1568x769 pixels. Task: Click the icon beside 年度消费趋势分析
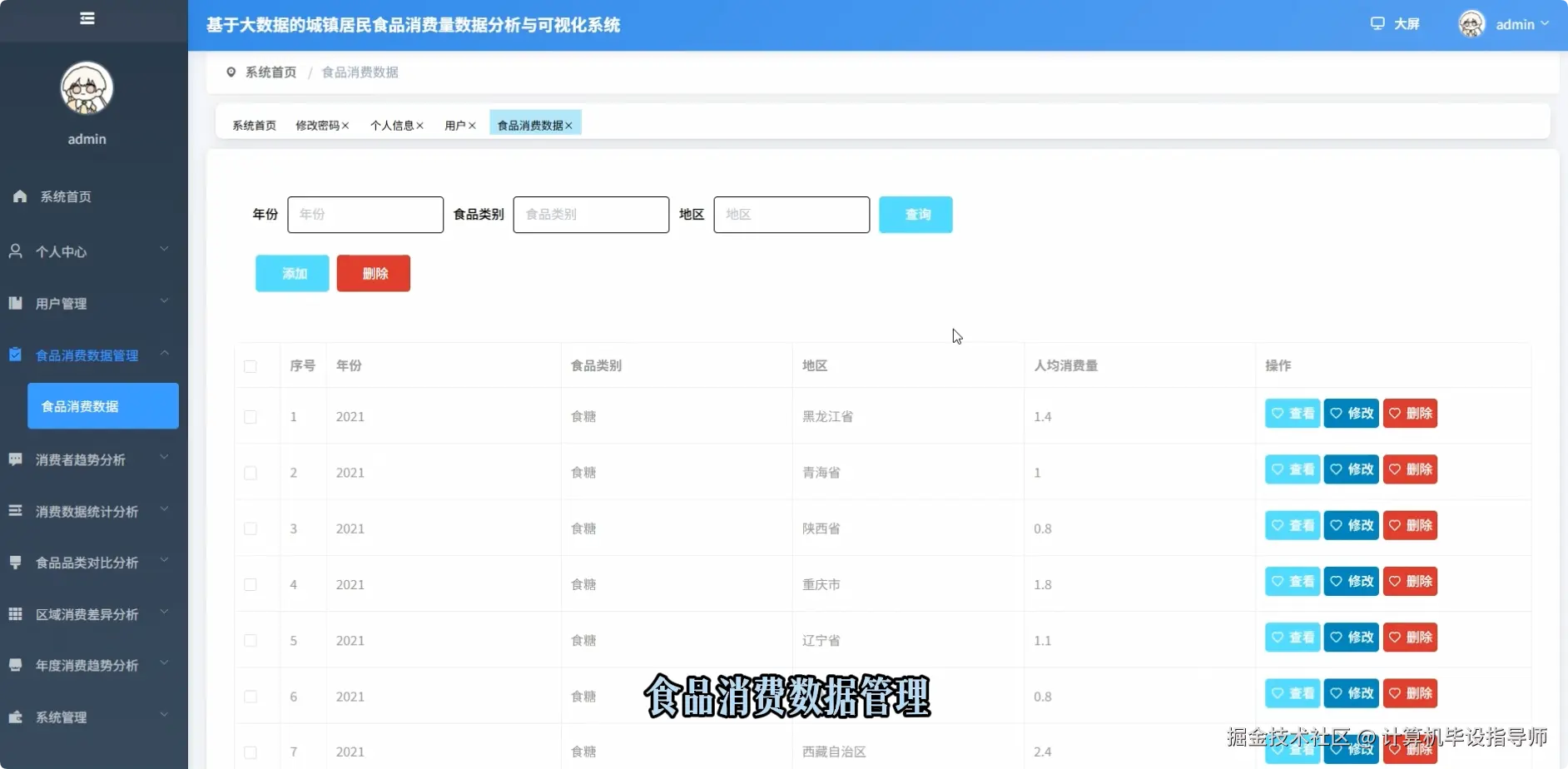(15, 665)
